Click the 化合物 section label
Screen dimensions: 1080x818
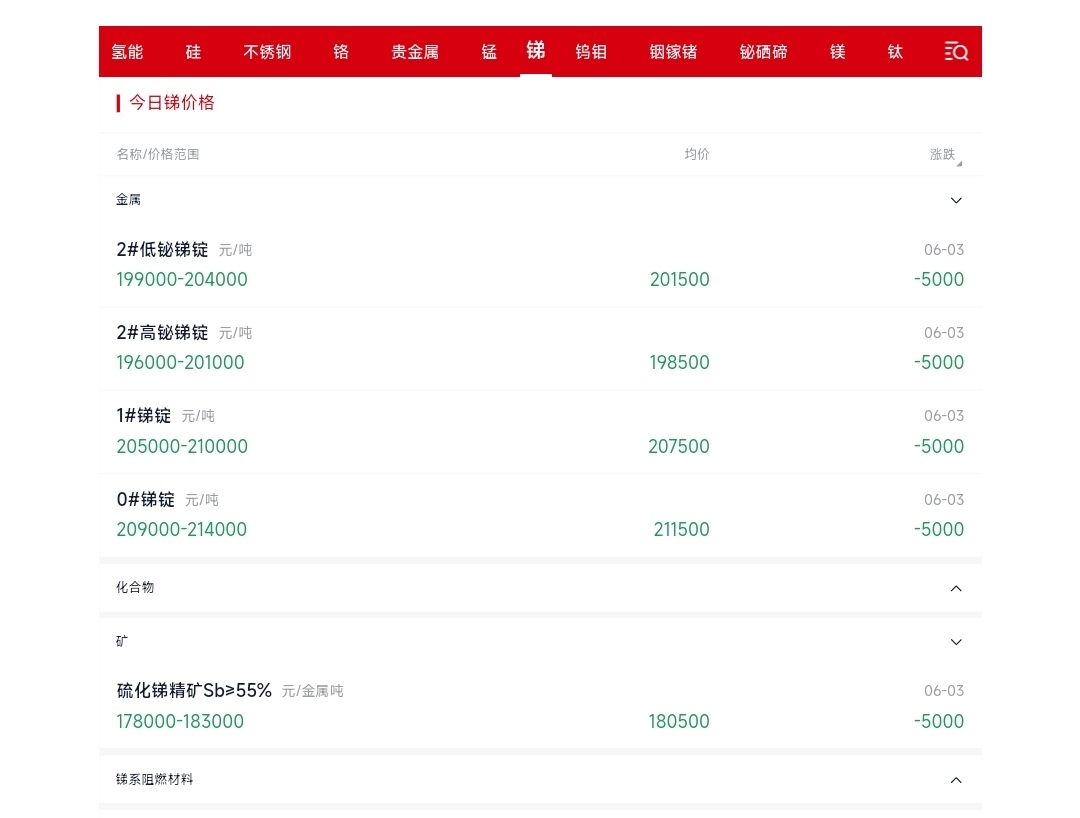click(135, 587)
